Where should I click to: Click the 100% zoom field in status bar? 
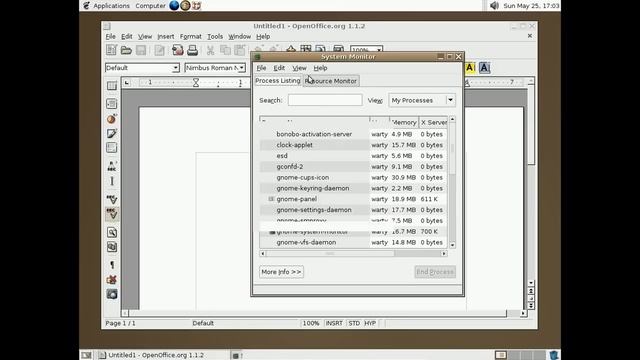(311, 323)
